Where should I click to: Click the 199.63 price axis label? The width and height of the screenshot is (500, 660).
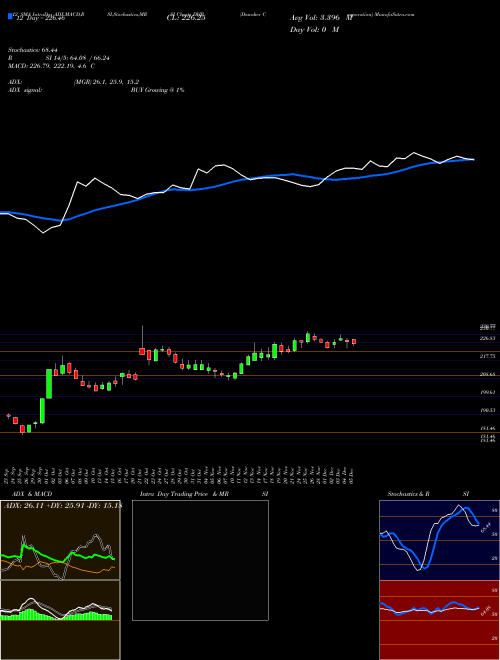(487, 392)
